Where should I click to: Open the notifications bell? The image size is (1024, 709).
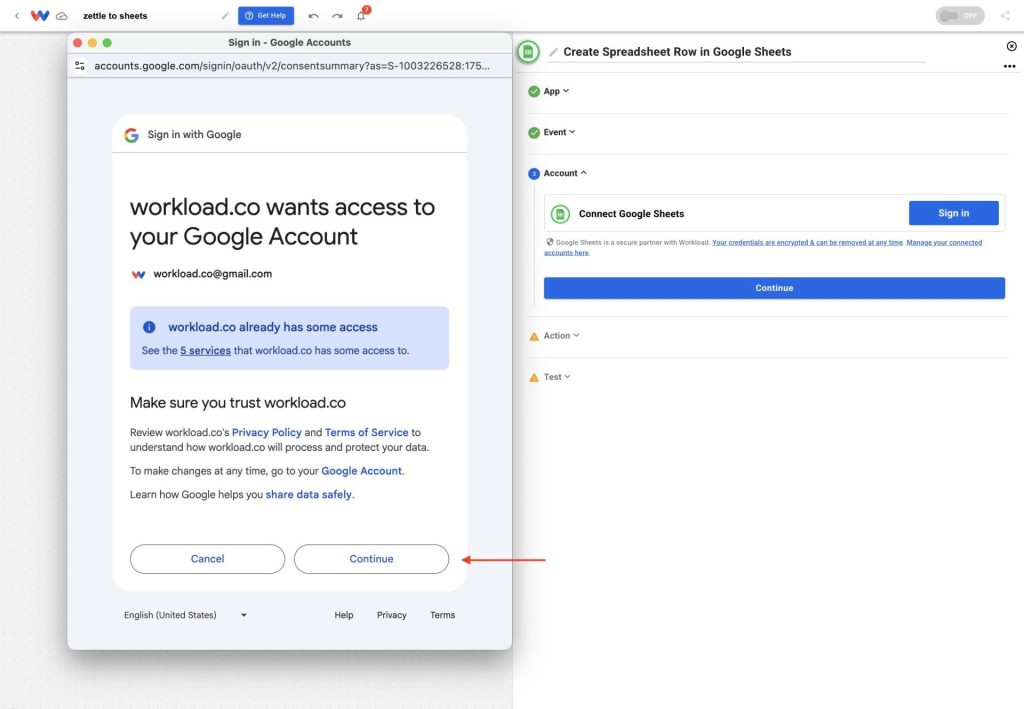tap(361, 16)
